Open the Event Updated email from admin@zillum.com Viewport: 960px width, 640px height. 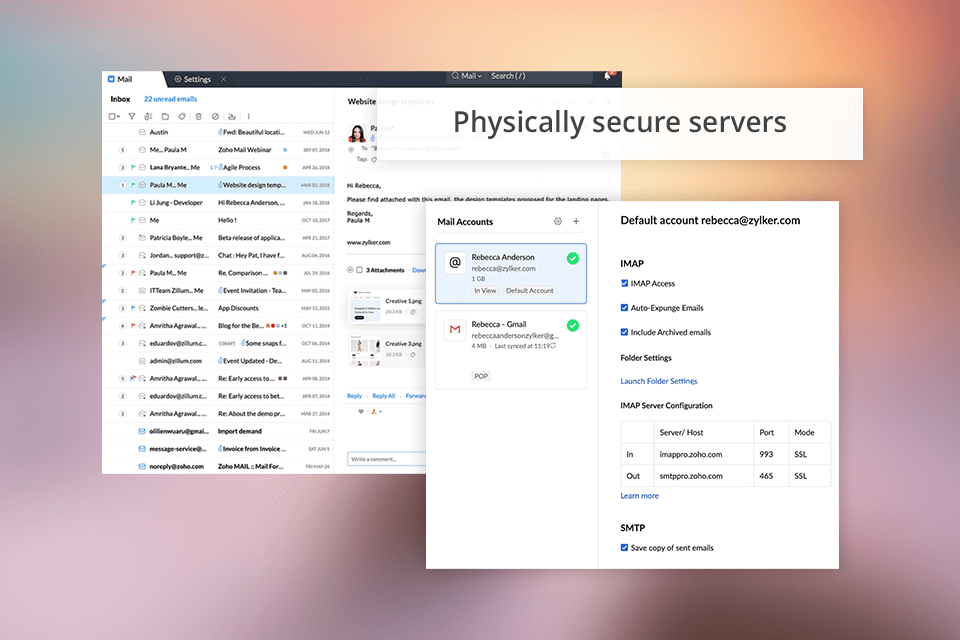pyautogui.click(x=218, y=361)
